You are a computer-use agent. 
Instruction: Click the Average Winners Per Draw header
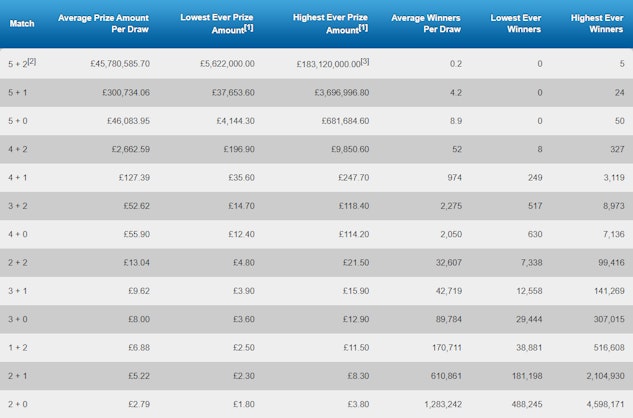[x=426, y=23]
